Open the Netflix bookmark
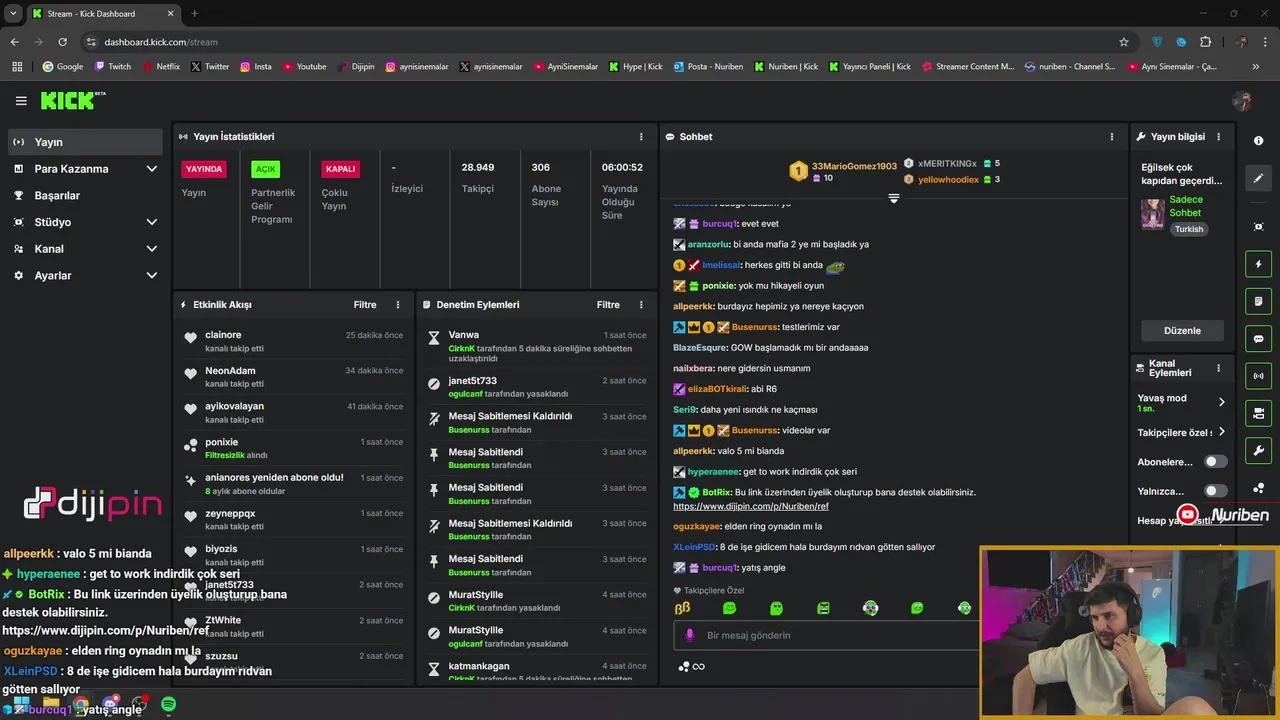Screen dimensions: 1280x720 point(162,67)
